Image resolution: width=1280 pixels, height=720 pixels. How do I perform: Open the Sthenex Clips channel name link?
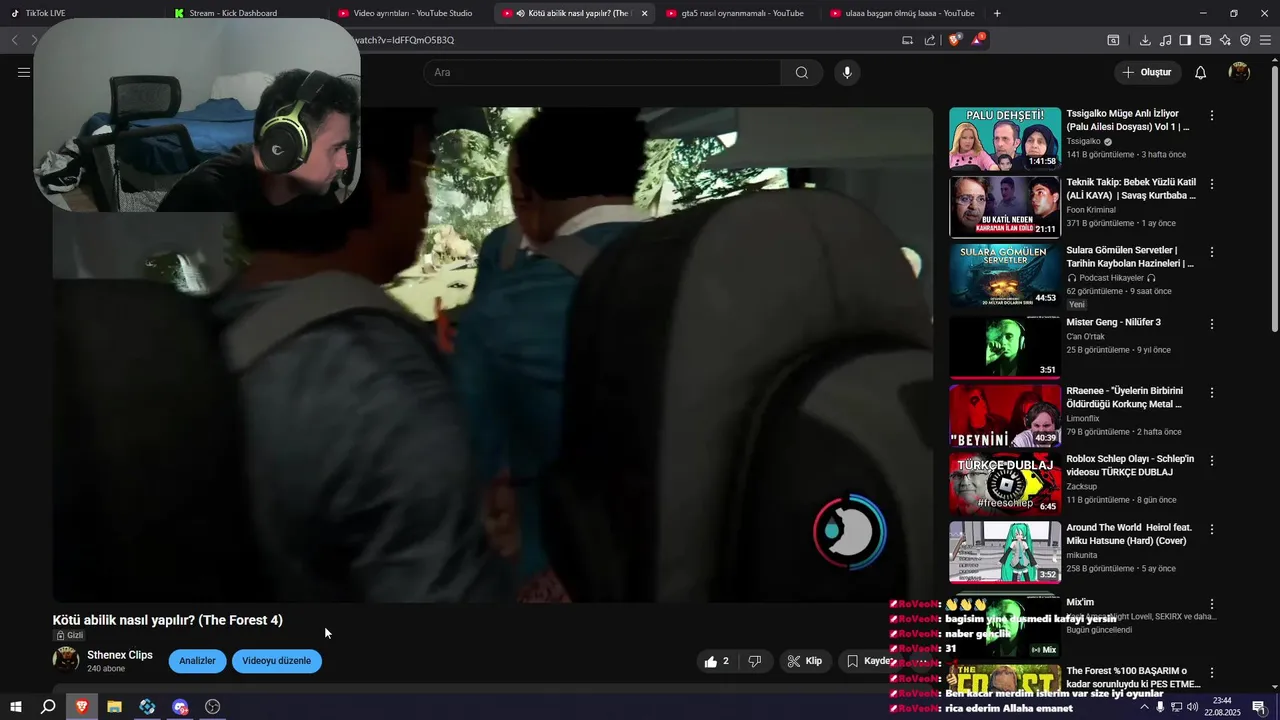[x=120, y=655]
